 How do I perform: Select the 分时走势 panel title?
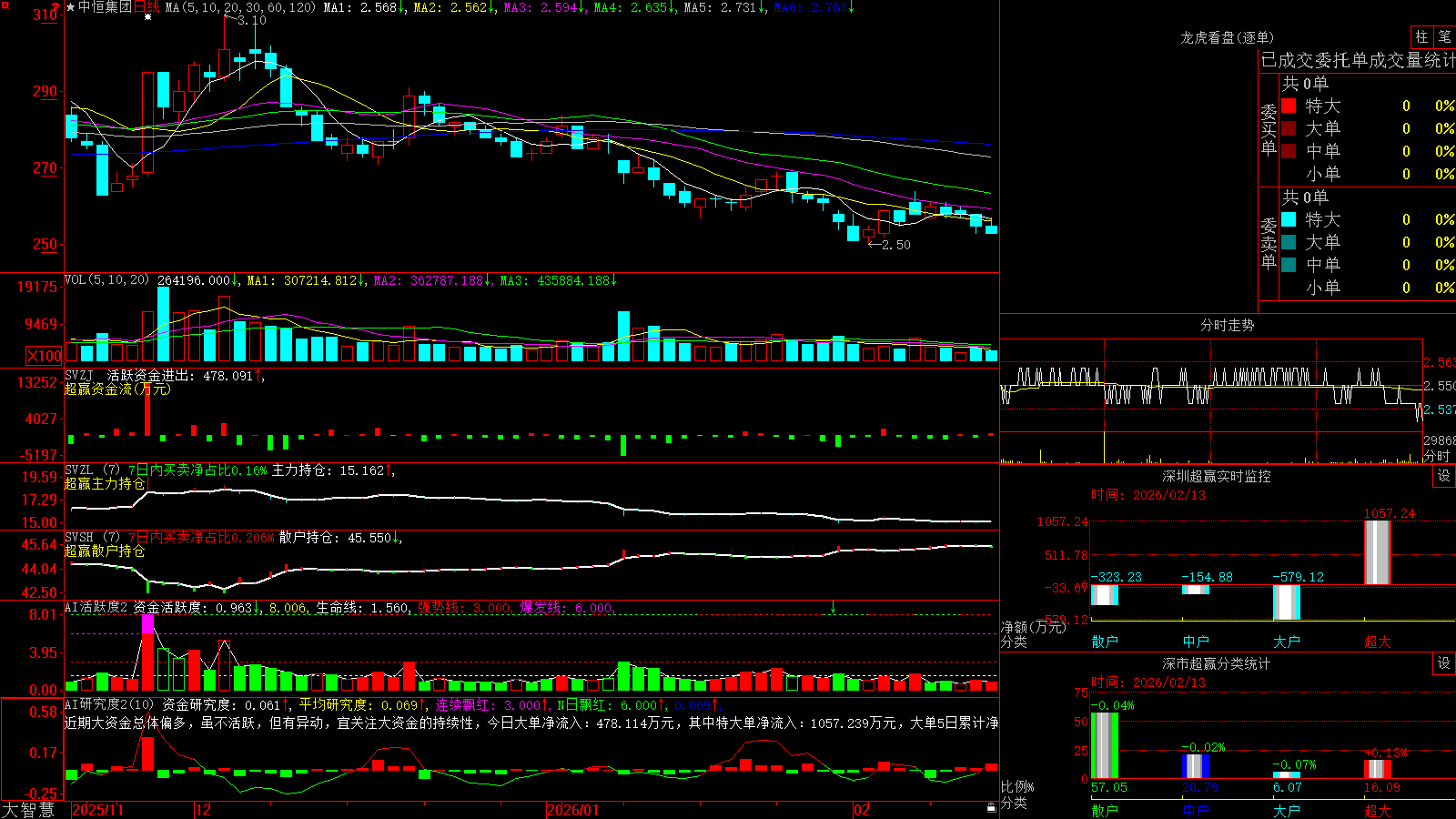click(x=1227, y=325)
